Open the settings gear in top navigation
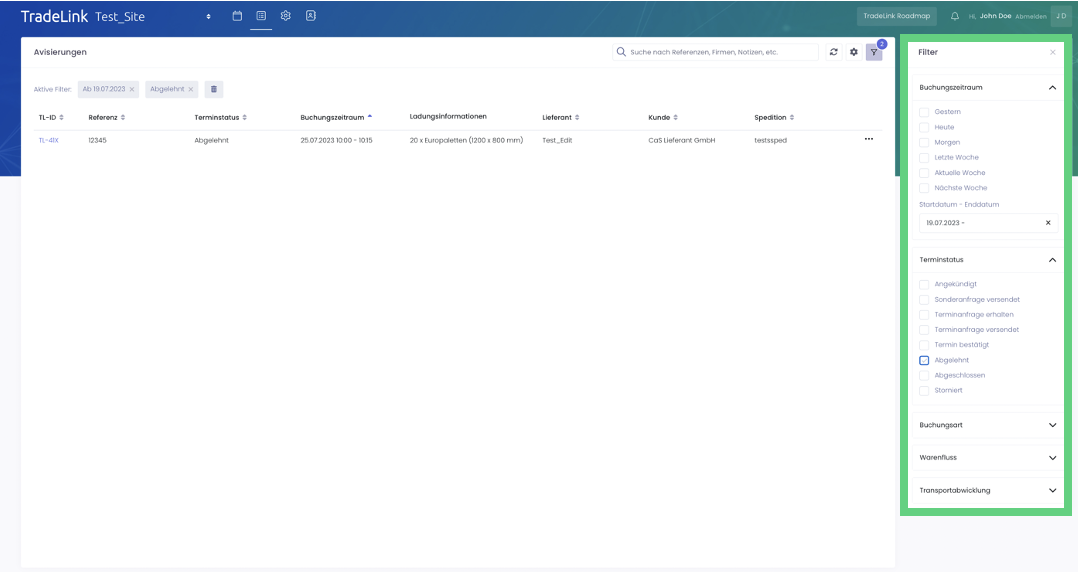This screenshot has width=1078, height=572. [286, 16]
